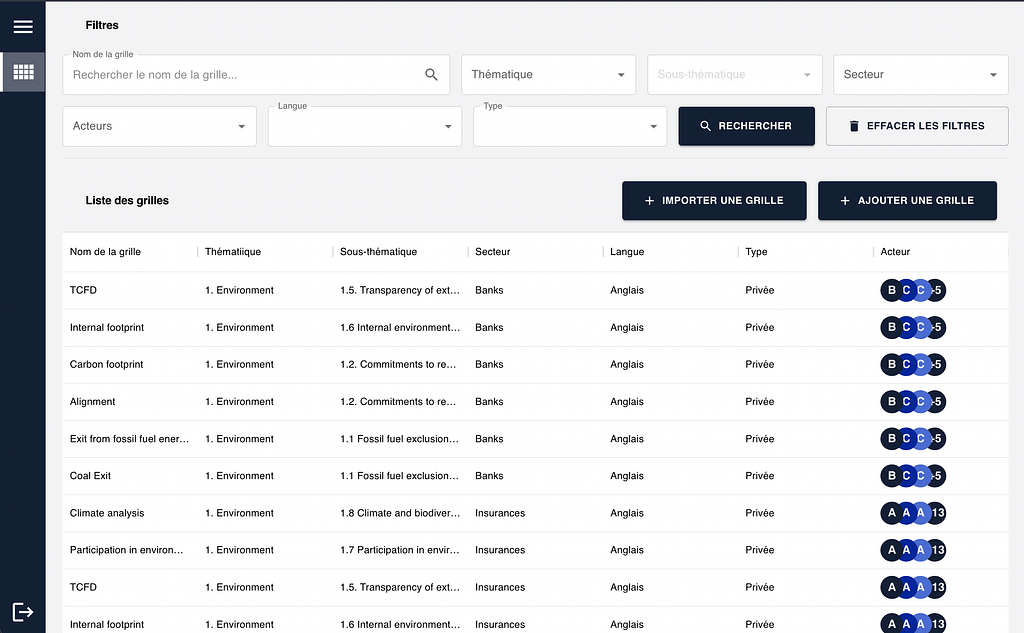Screen dimensions: 1024x633
Task: Focus the grid name search input field
Action: click(240, 75)
